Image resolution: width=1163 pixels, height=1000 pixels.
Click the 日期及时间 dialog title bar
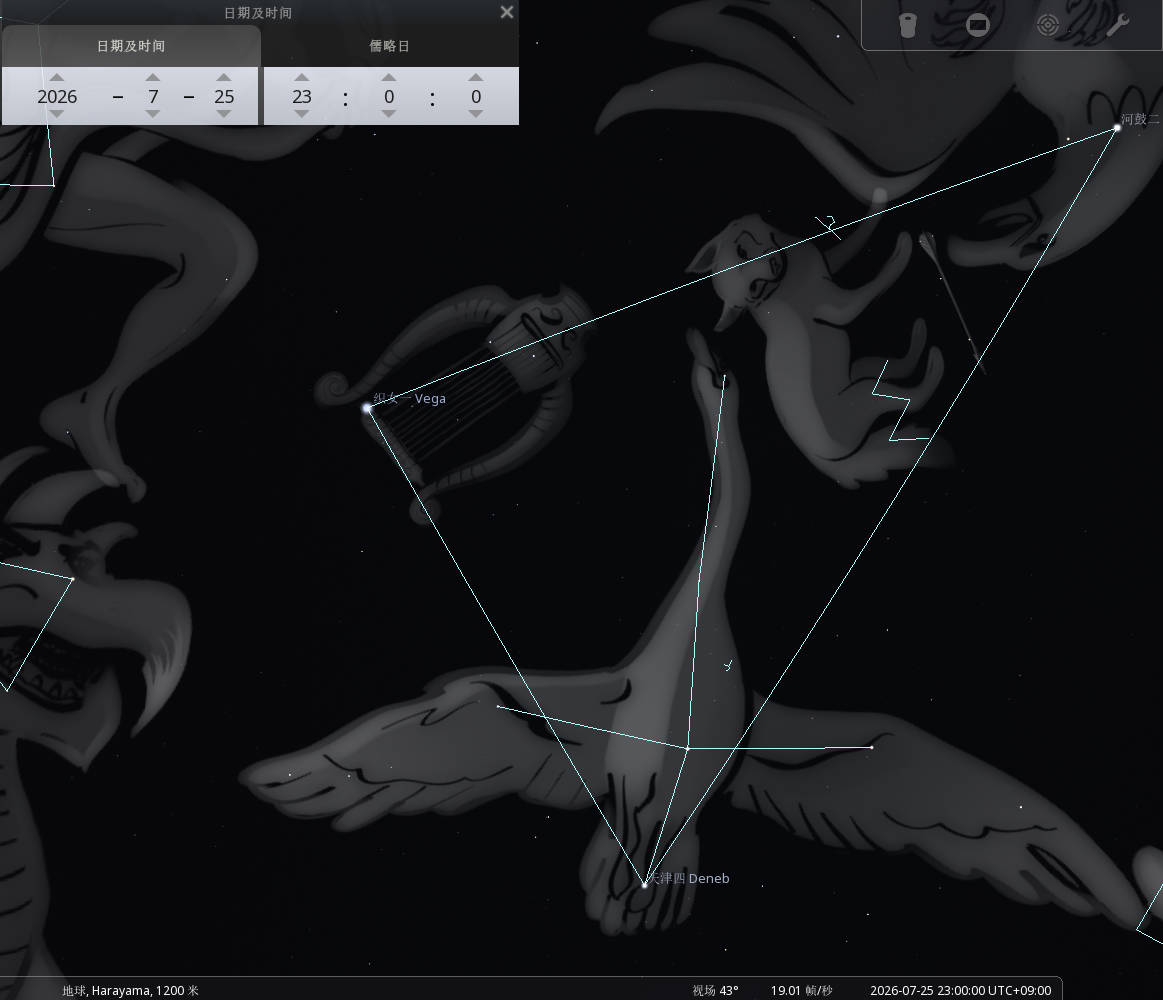257,13
